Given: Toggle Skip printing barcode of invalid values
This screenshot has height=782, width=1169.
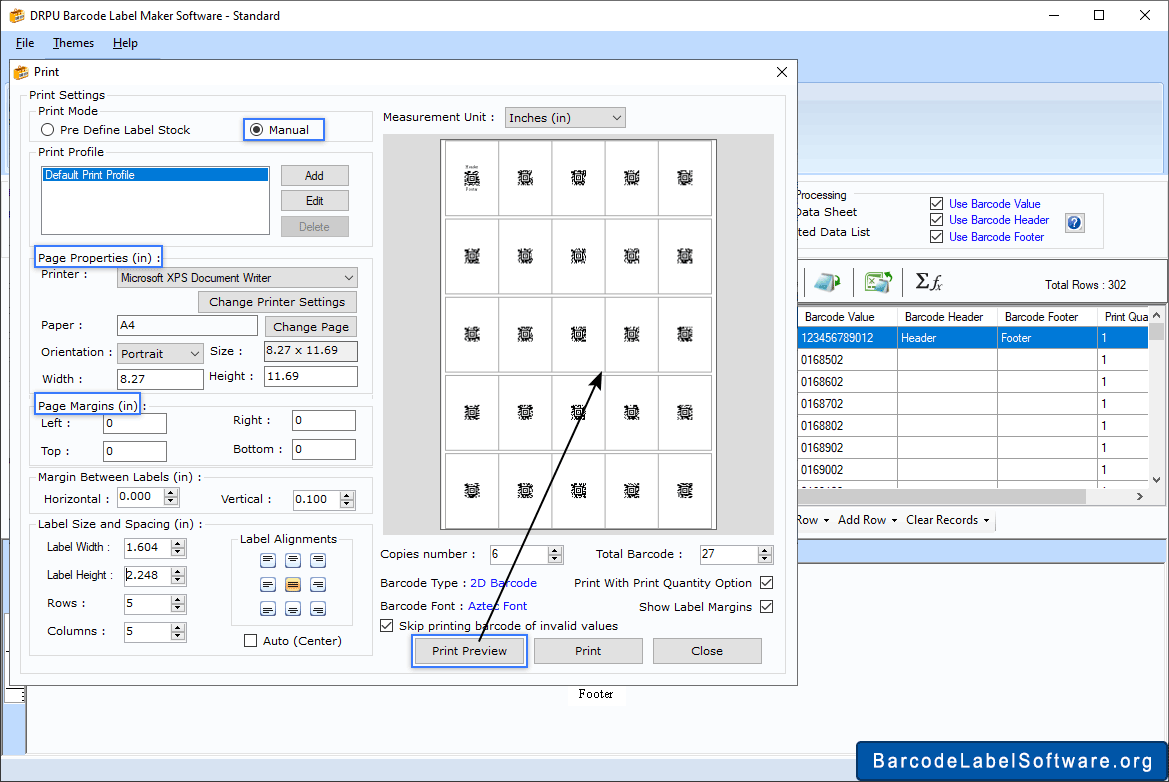Looking at the screenshot, I should pos(386,625).
